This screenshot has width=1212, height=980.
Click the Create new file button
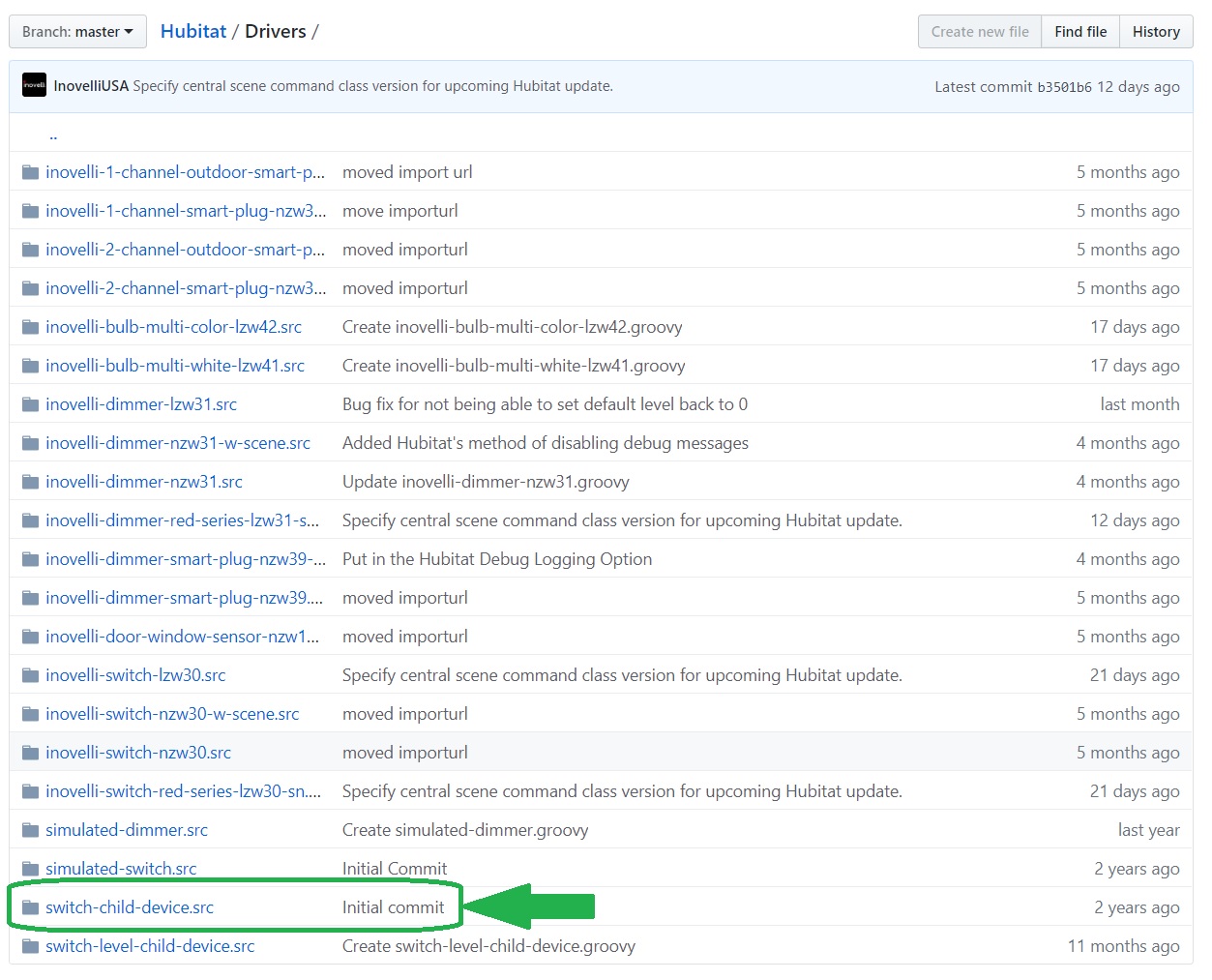click(980, 32)
